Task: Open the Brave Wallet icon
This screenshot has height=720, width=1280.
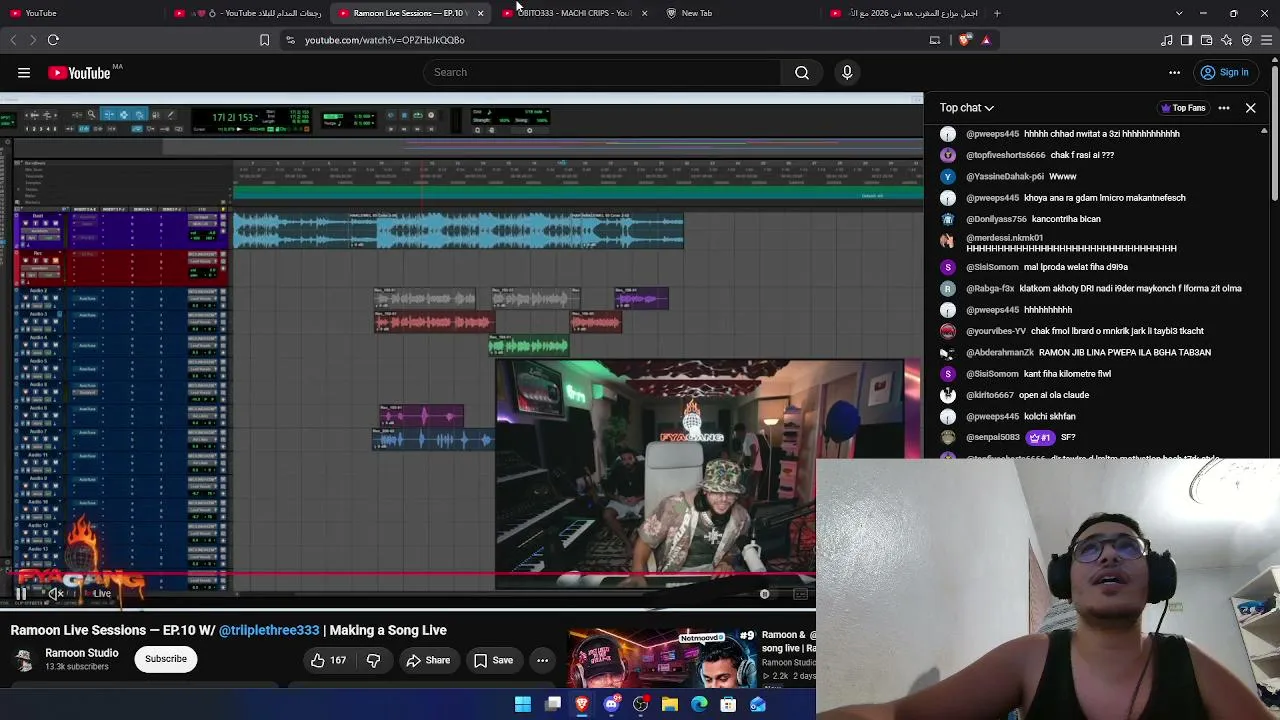Action: coord(1206,40)
